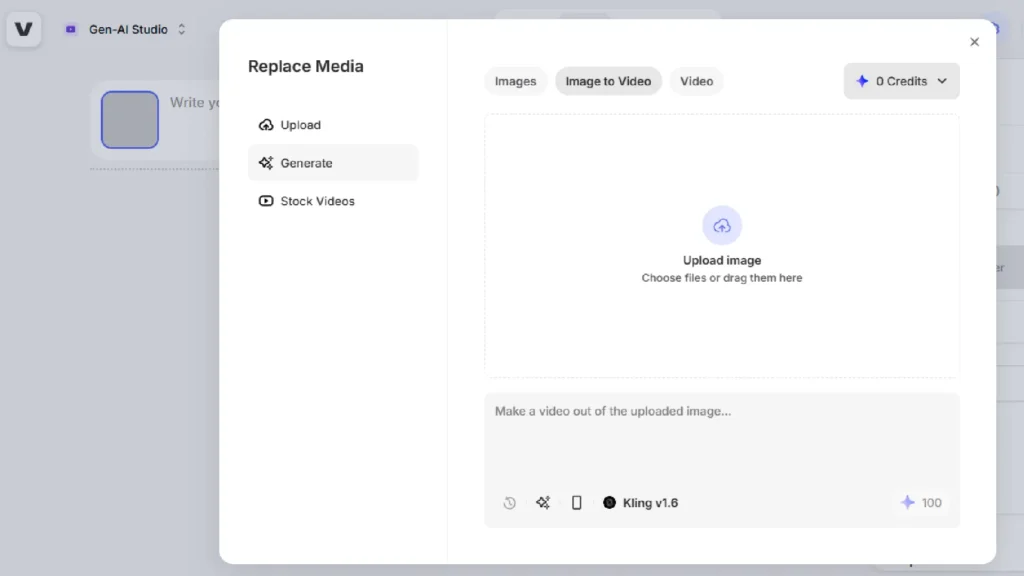Switch to the Image to Video tab
1024x576 pixels.
[608, 81]
